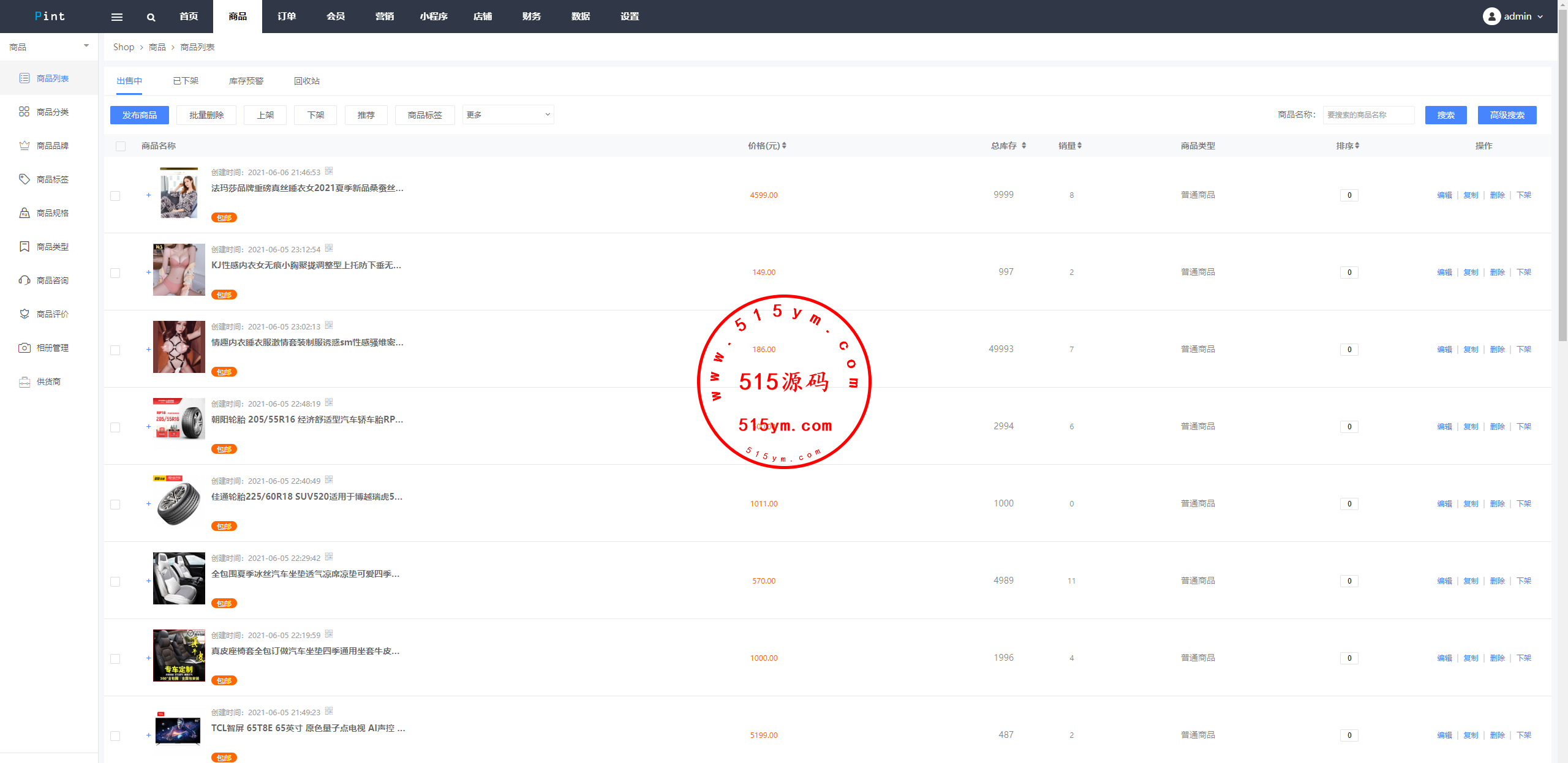Open 相册管理 camera icon in the sidebar
This screenshot has width=1568, height=763.
[24, 347]
